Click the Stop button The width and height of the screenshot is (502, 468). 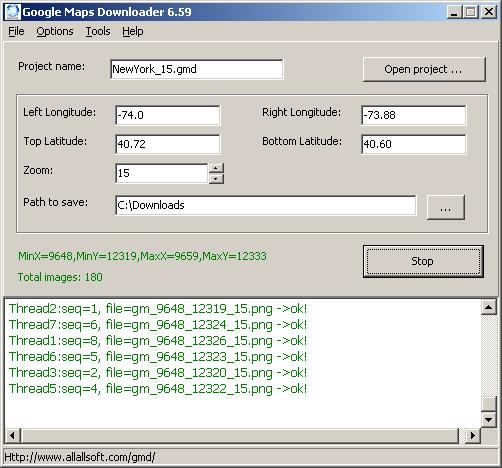[x=423, y=261]
